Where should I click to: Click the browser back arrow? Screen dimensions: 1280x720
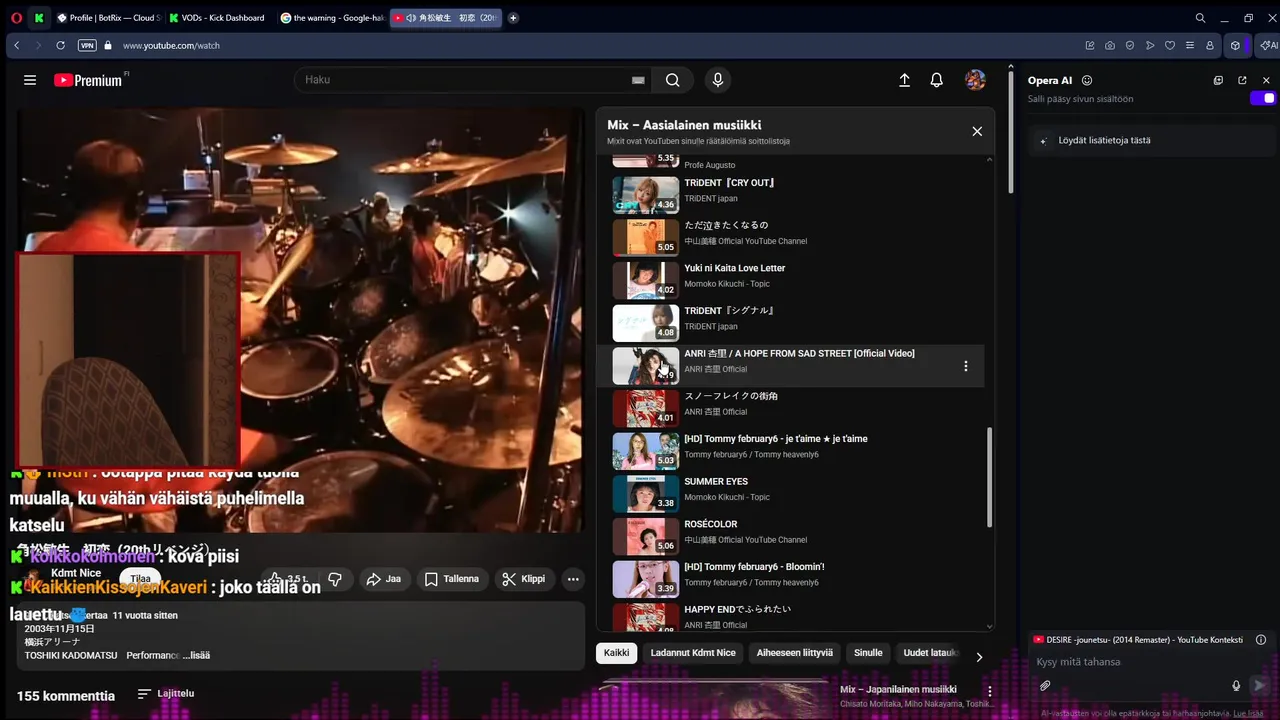point(16,45)
